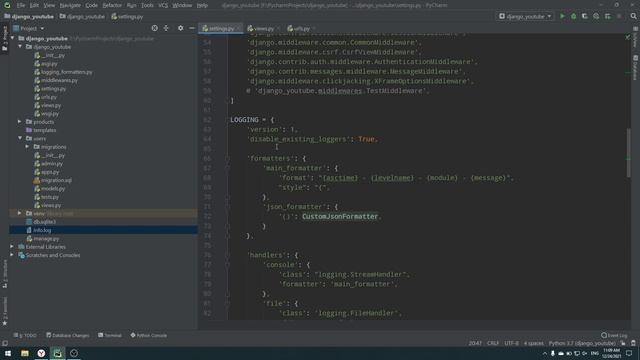Open Project panel settings gear

tap(180, 28)
